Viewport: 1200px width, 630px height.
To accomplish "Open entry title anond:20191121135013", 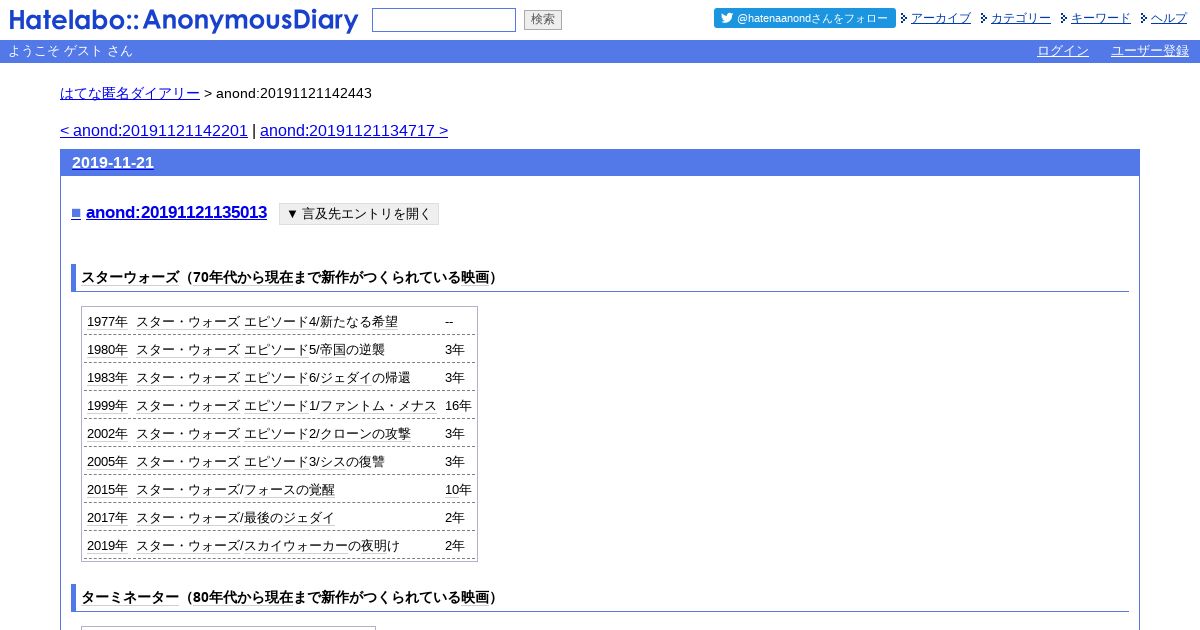I will pyautogui.click(x=177, y=212).
